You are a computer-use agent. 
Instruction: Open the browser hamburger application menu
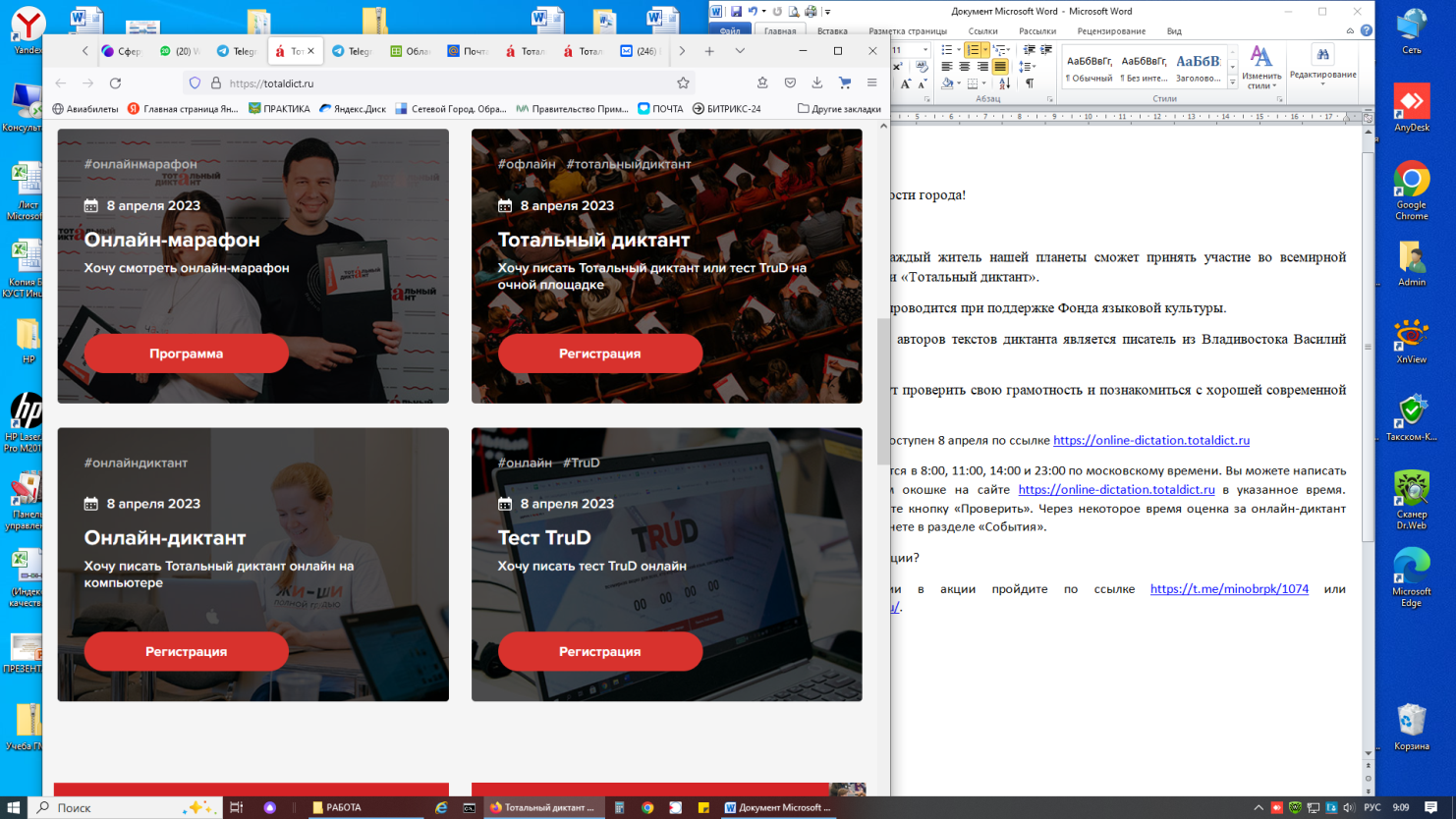[871, 83]
